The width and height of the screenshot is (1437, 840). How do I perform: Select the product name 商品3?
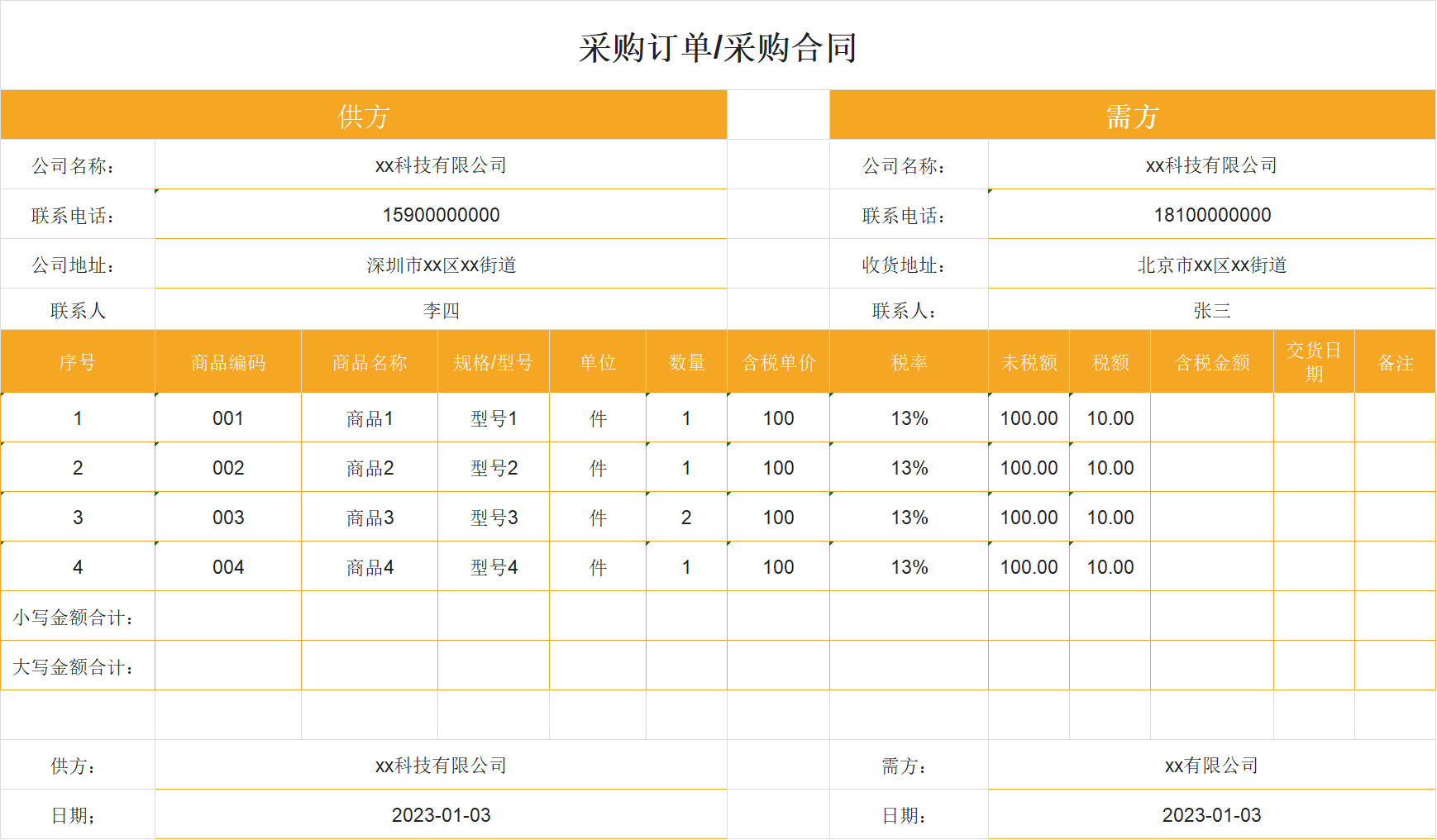click(x=370, y=518)
